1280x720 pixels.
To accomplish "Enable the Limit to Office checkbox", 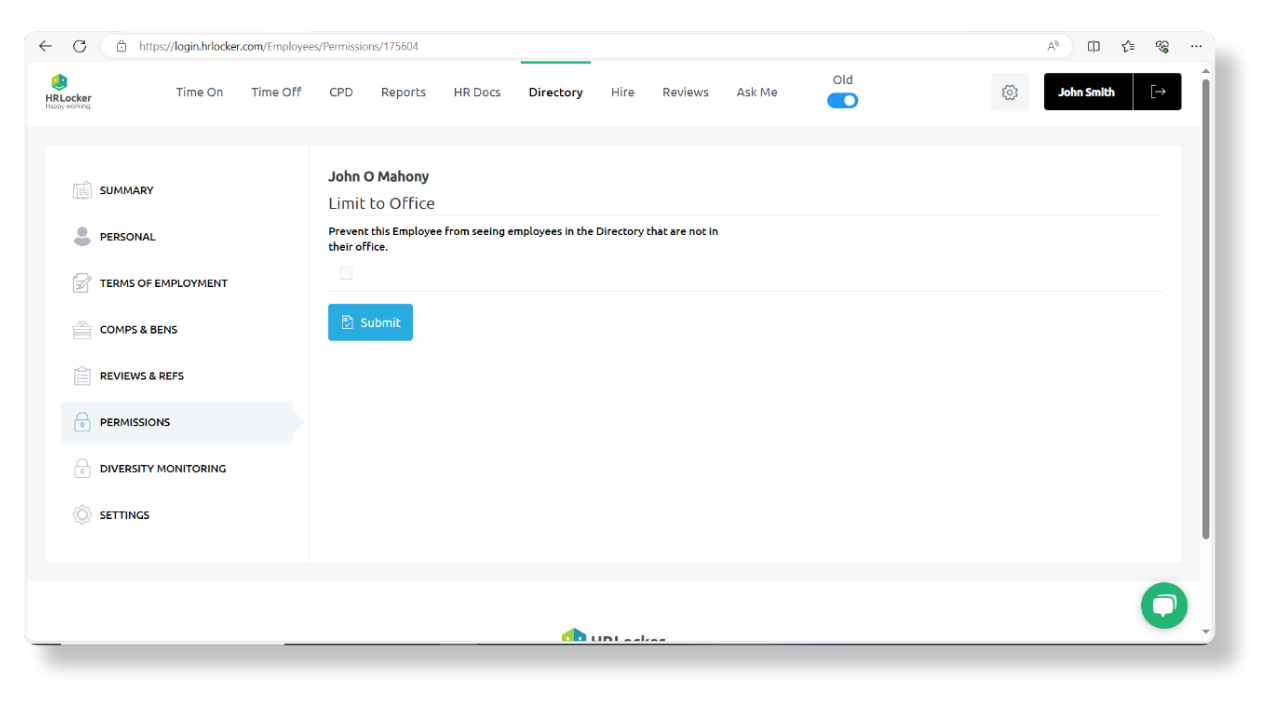I will click(x=346, y=272).
